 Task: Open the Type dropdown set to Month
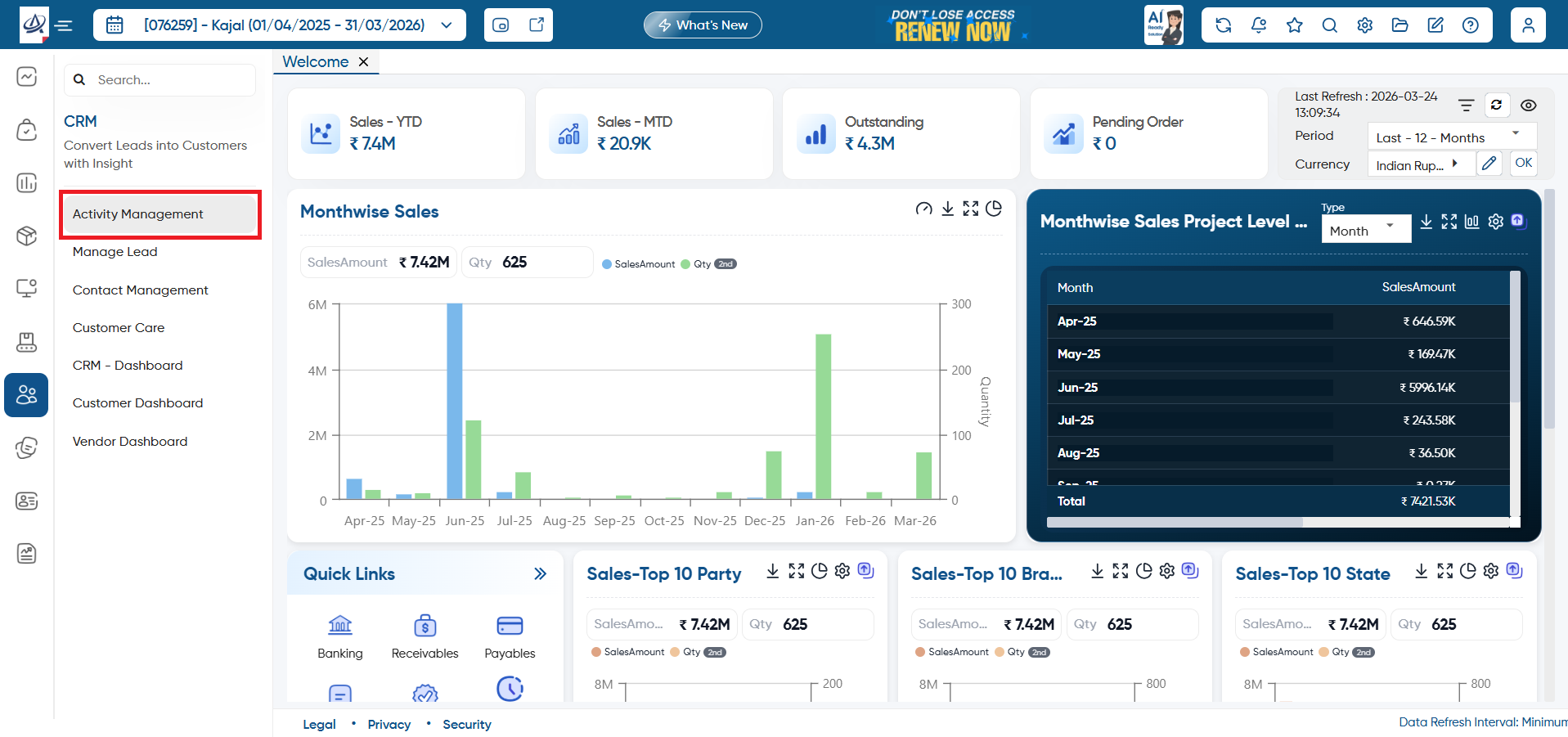[x=1366, y=231]
